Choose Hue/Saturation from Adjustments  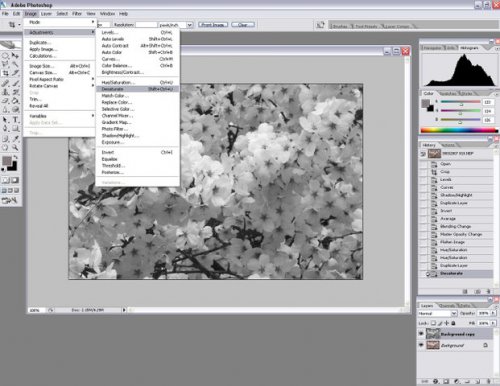137,82
